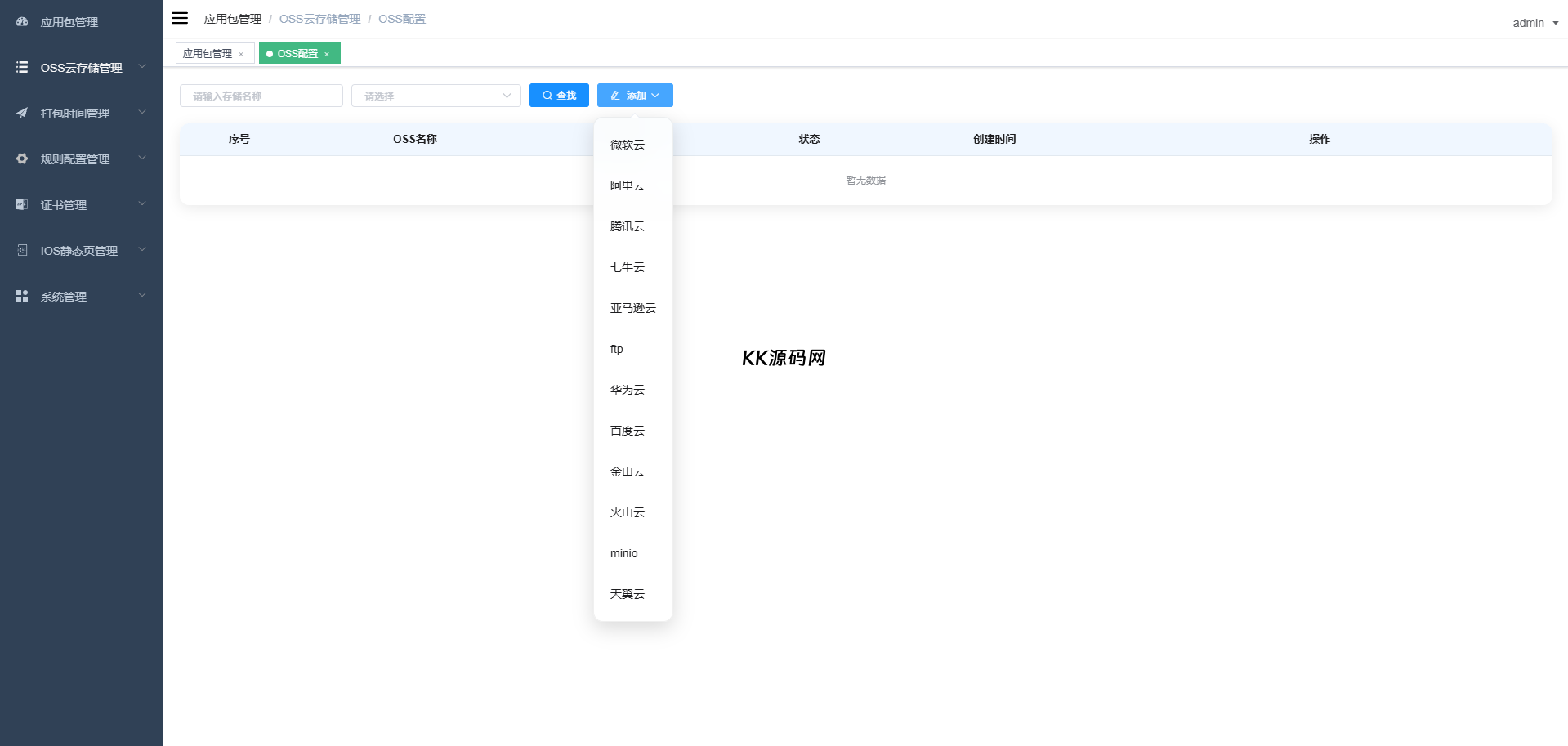Click the hamburger menu collapse icon
The image size is (1568, 746).
tap(180, 18)
